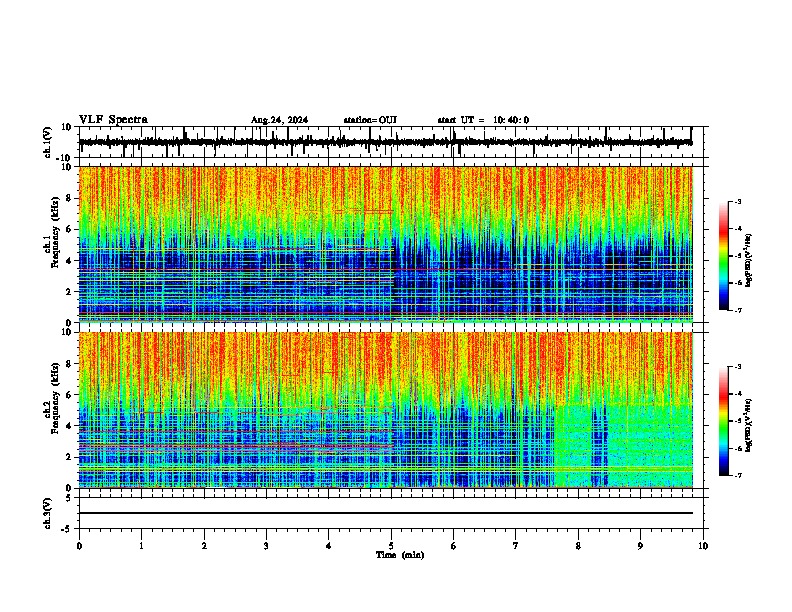
Task: Click the ch.2 color bar '-5' label
Action: (737, 421)
